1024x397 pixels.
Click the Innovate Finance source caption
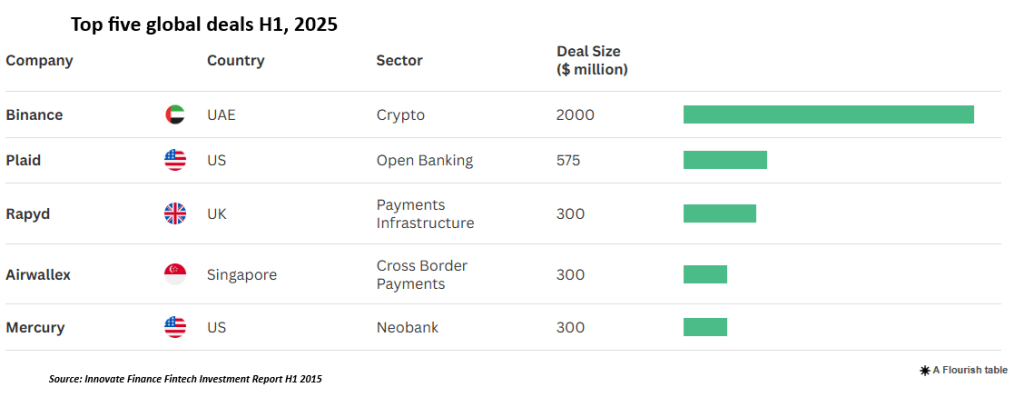[x=185, y=379]
